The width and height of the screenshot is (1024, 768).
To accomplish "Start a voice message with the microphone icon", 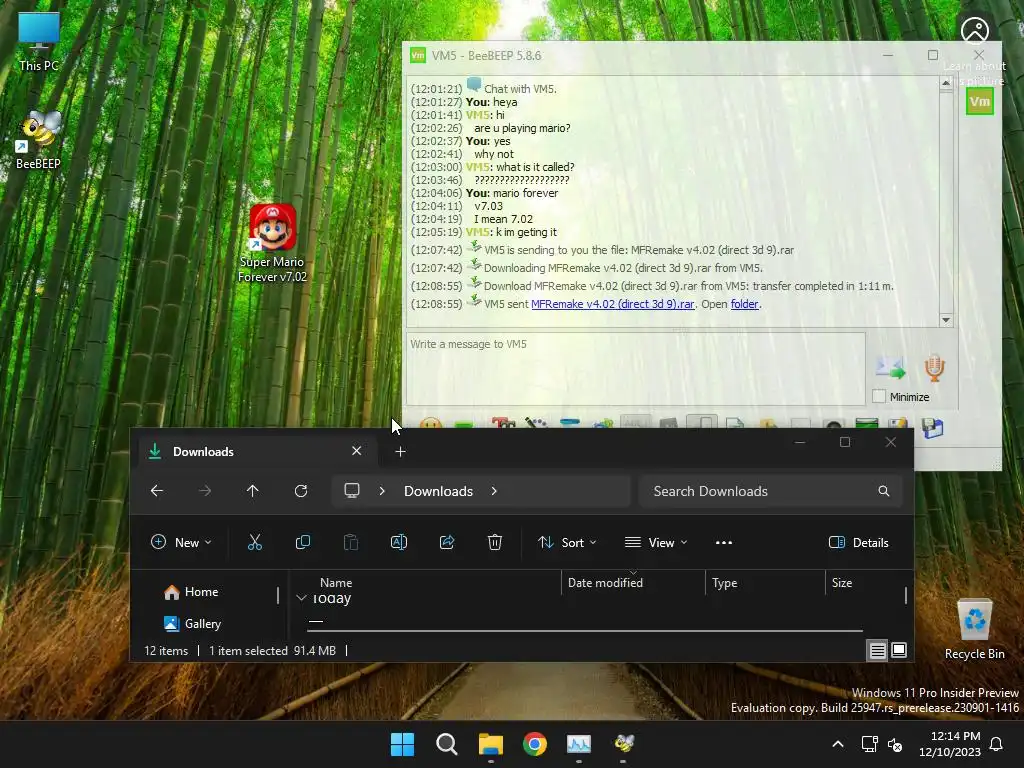I will coord(935,368).
